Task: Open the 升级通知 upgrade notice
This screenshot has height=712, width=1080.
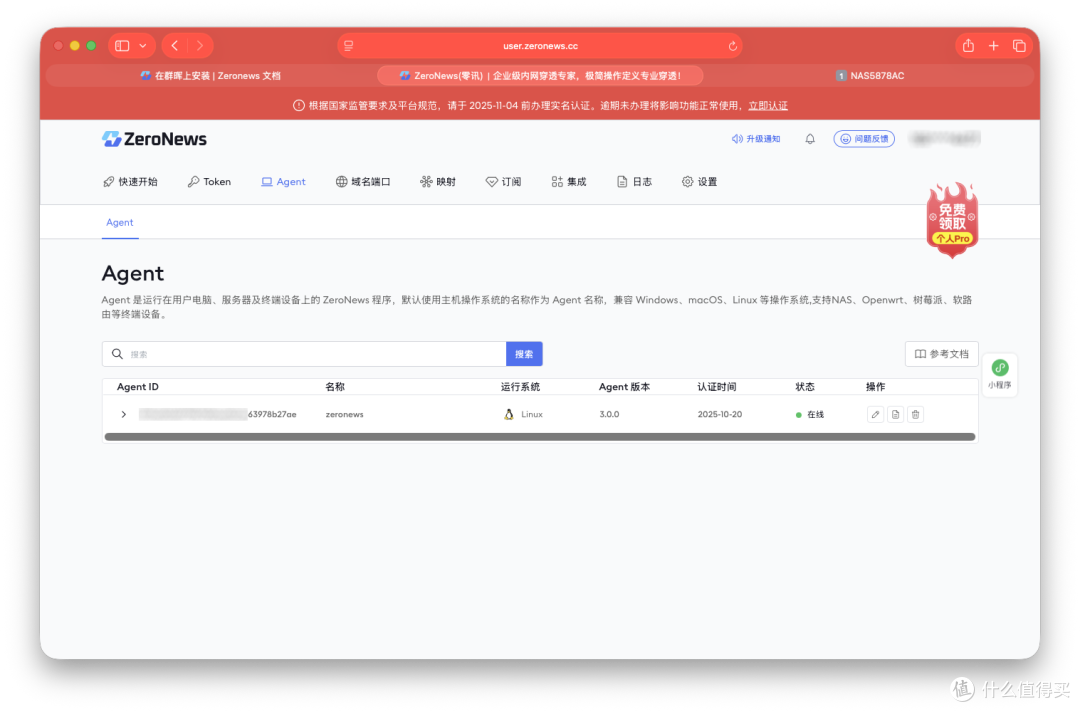Action: click(x=756, y=139)
